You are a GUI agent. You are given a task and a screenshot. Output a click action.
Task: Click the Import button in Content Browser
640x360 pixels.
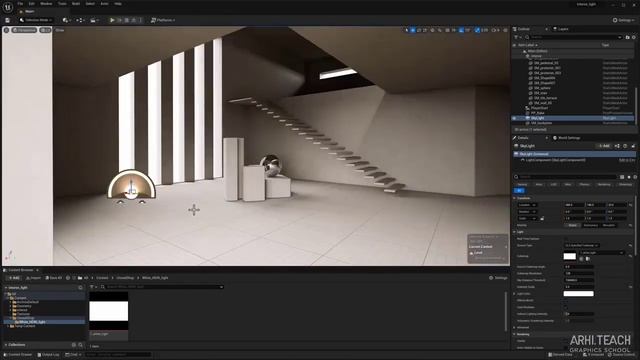tap(33, 278)
